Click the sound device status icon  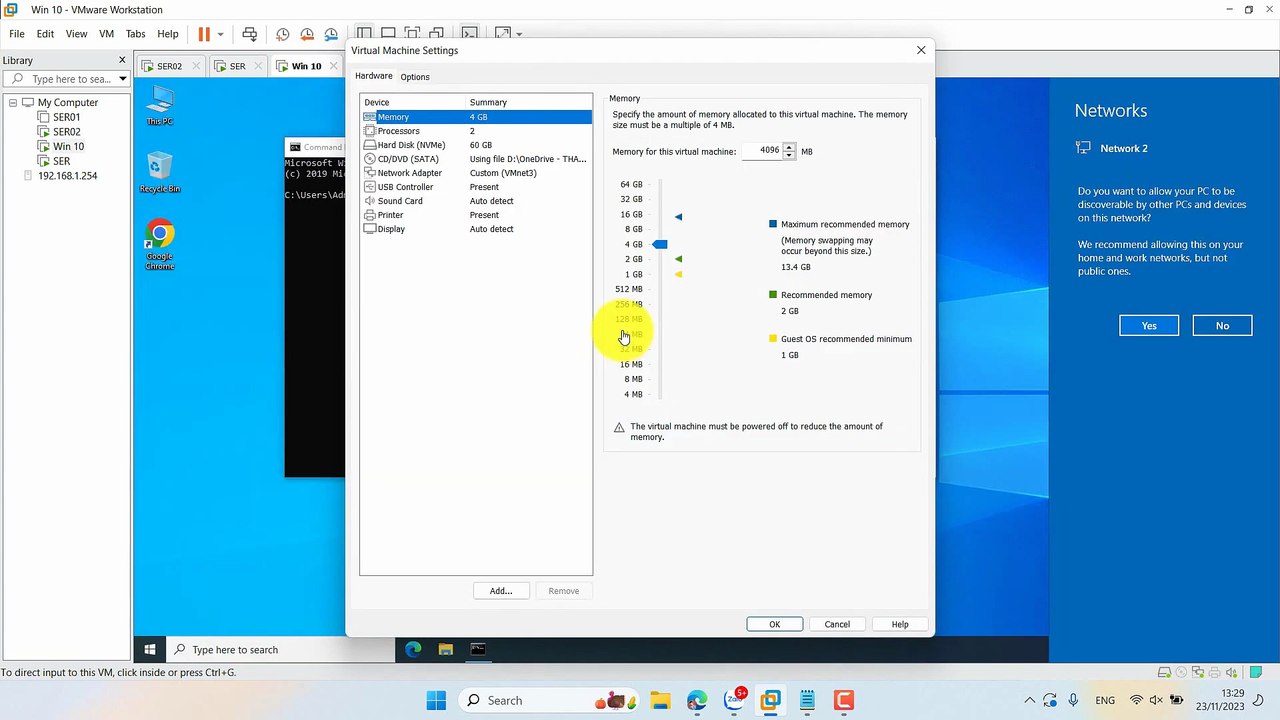(x=1231, y=672)
